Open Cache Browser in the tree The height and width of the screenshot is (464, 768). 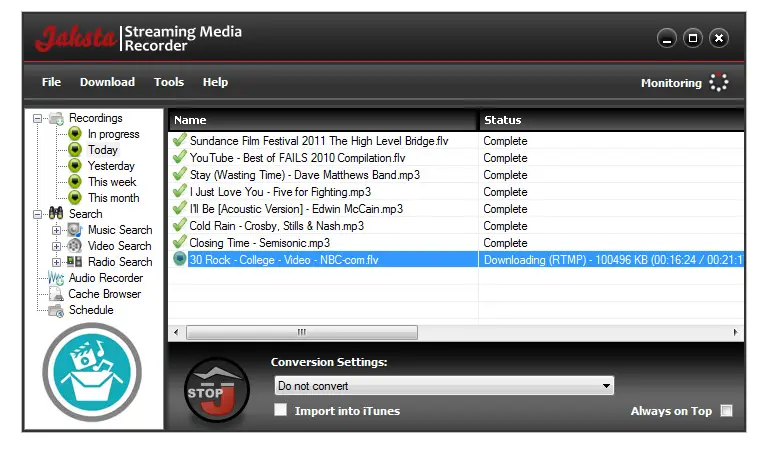click(x=104, y=294)
